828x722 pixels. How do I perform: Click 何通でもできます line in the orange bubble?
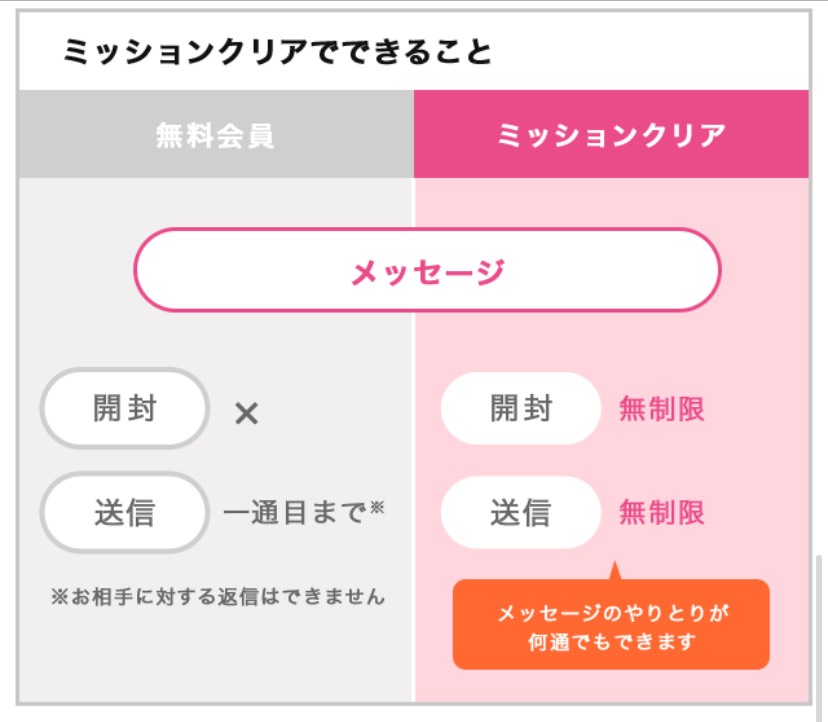611,642
